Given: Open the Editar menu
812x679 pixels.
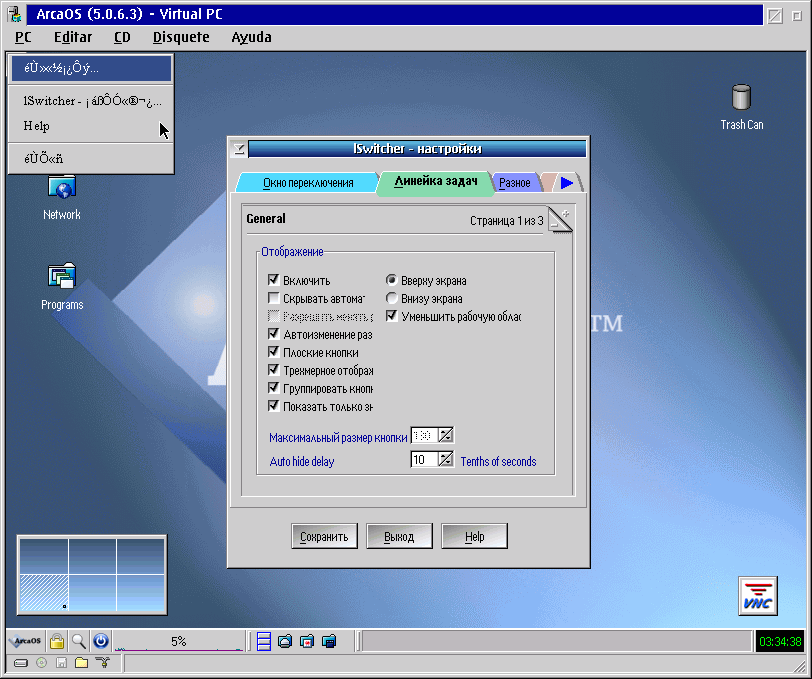Looking at the screenshot, I should (x=73, y=37).
